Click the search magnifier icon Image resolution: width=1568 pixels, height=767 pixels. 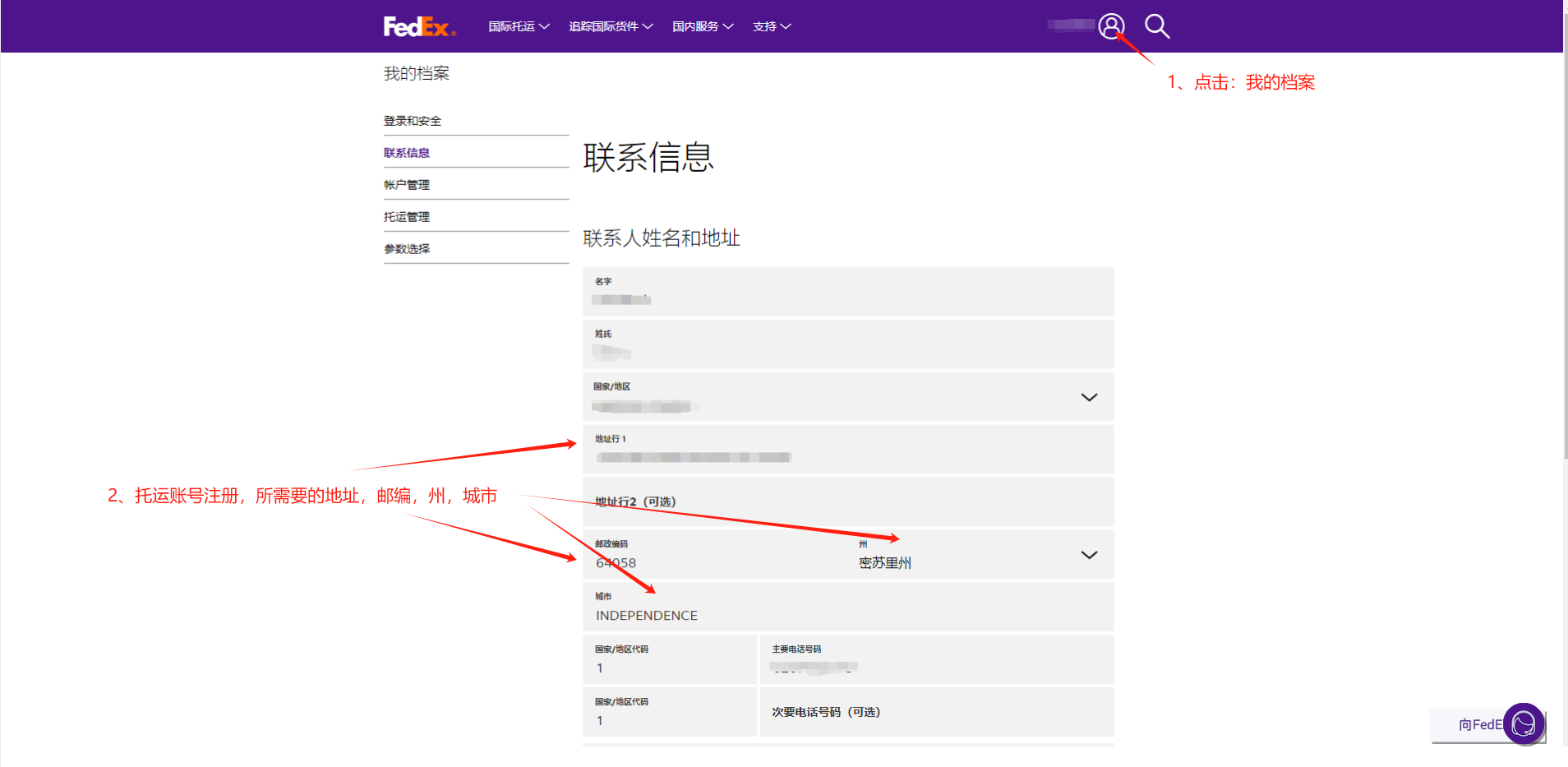click(1157, 26)
